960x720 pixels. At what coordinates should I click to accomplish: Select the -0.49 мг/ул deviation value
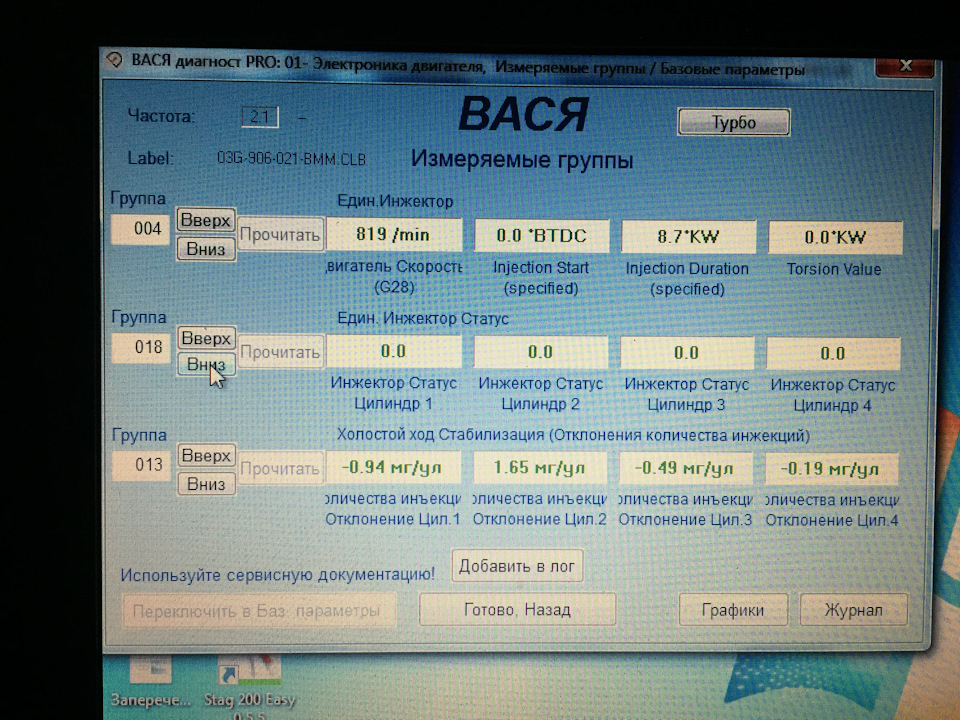[x=686, y=469]
